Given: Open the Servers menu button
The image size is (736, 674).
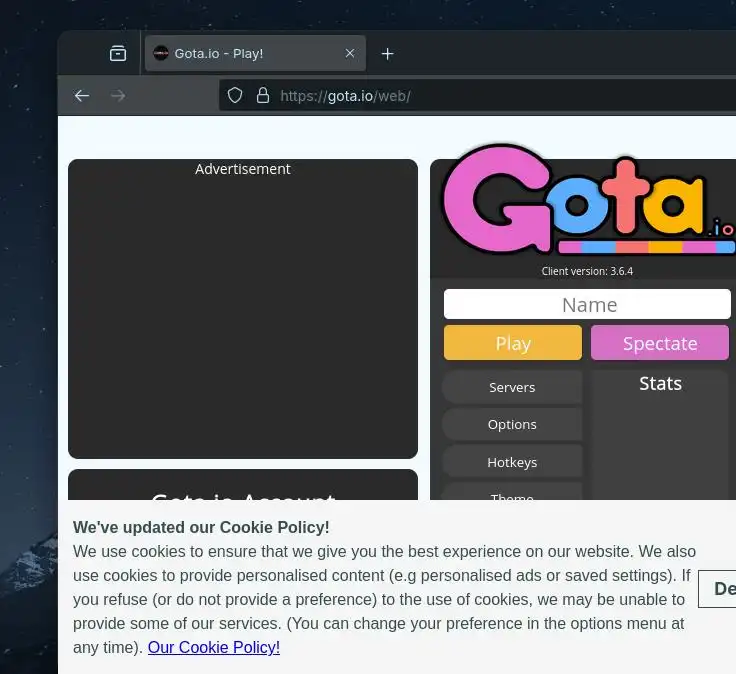Looking at the screenshot, I should point(512,387).
